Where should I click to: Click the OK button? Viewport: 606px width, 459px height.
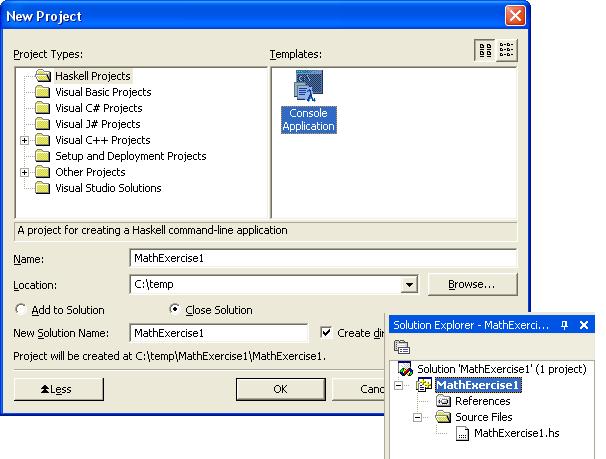(x=281, y=389)
